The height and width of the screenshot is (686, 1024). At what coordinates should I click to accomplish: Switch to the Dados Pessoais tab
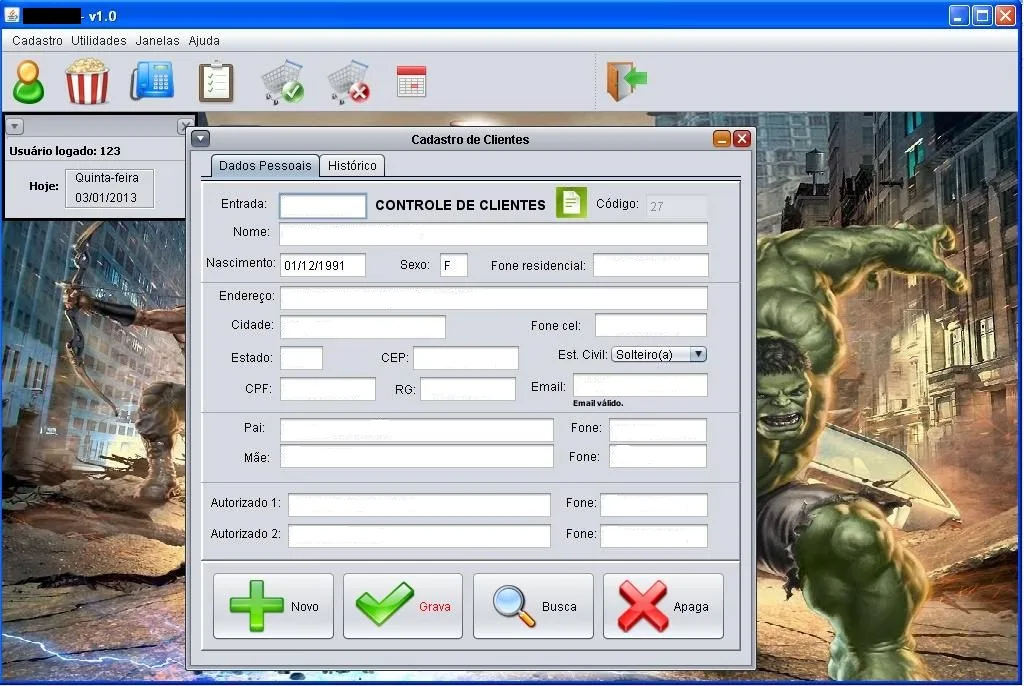265,166
